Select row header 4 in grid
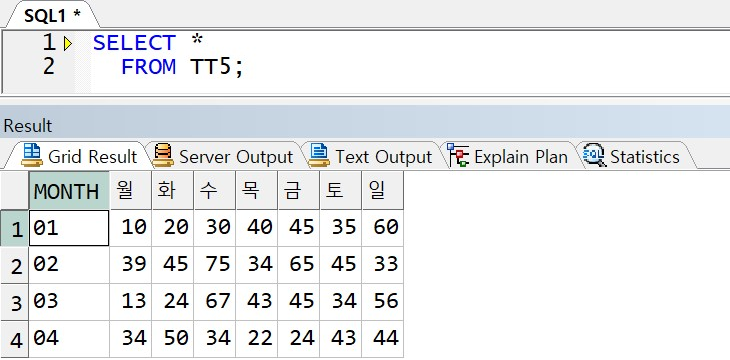This screenshot has width=730, height=360. tap(15, 339)
